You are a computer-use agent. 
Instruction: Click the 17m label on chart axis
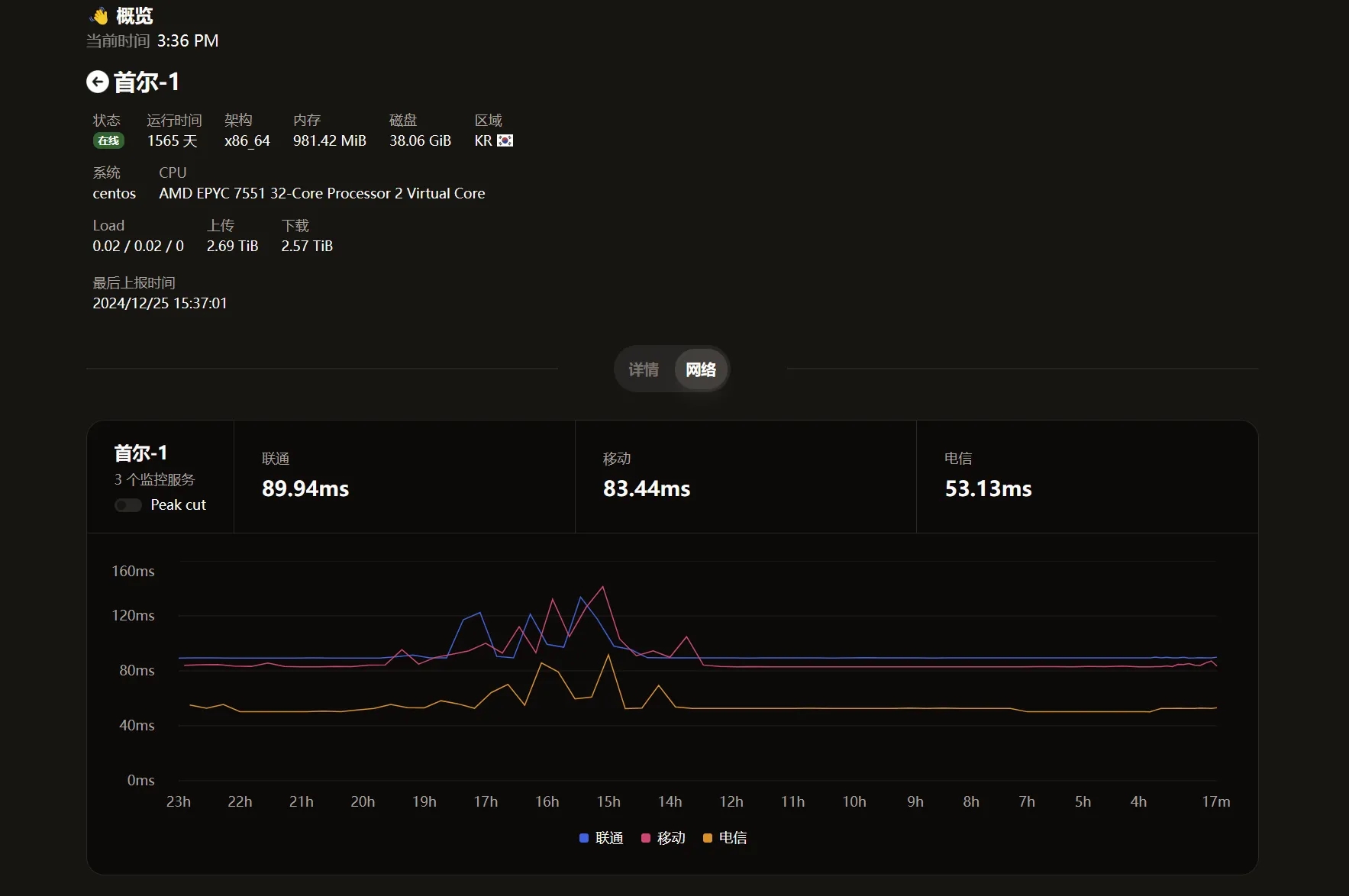[x=1215, y=801]
